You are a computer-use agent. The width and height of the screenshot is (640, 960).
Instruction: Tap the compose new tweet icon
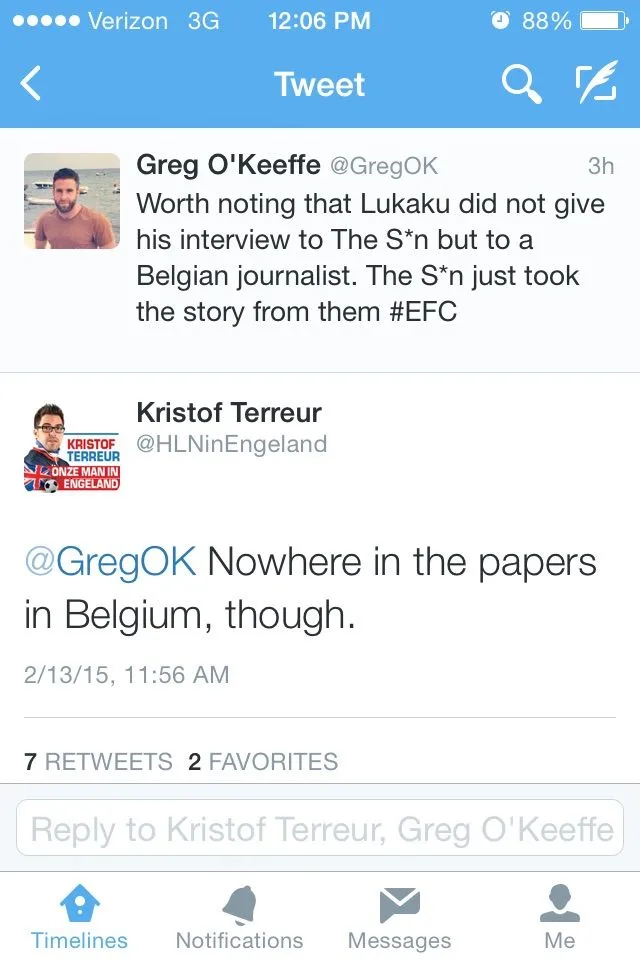click(596, 84)
